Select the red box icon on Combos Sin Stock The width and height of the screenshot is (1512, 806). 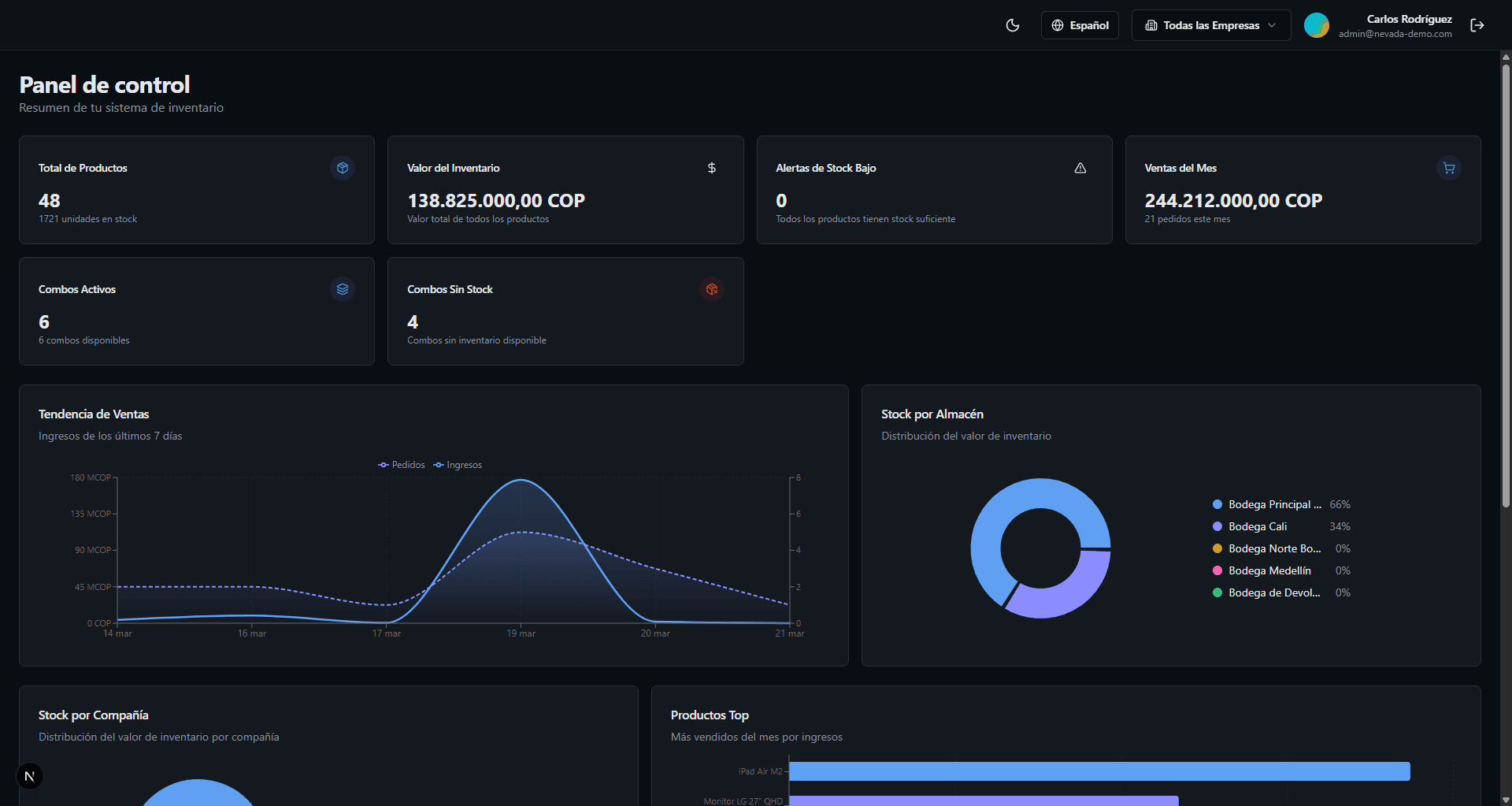tap(711, 289)
